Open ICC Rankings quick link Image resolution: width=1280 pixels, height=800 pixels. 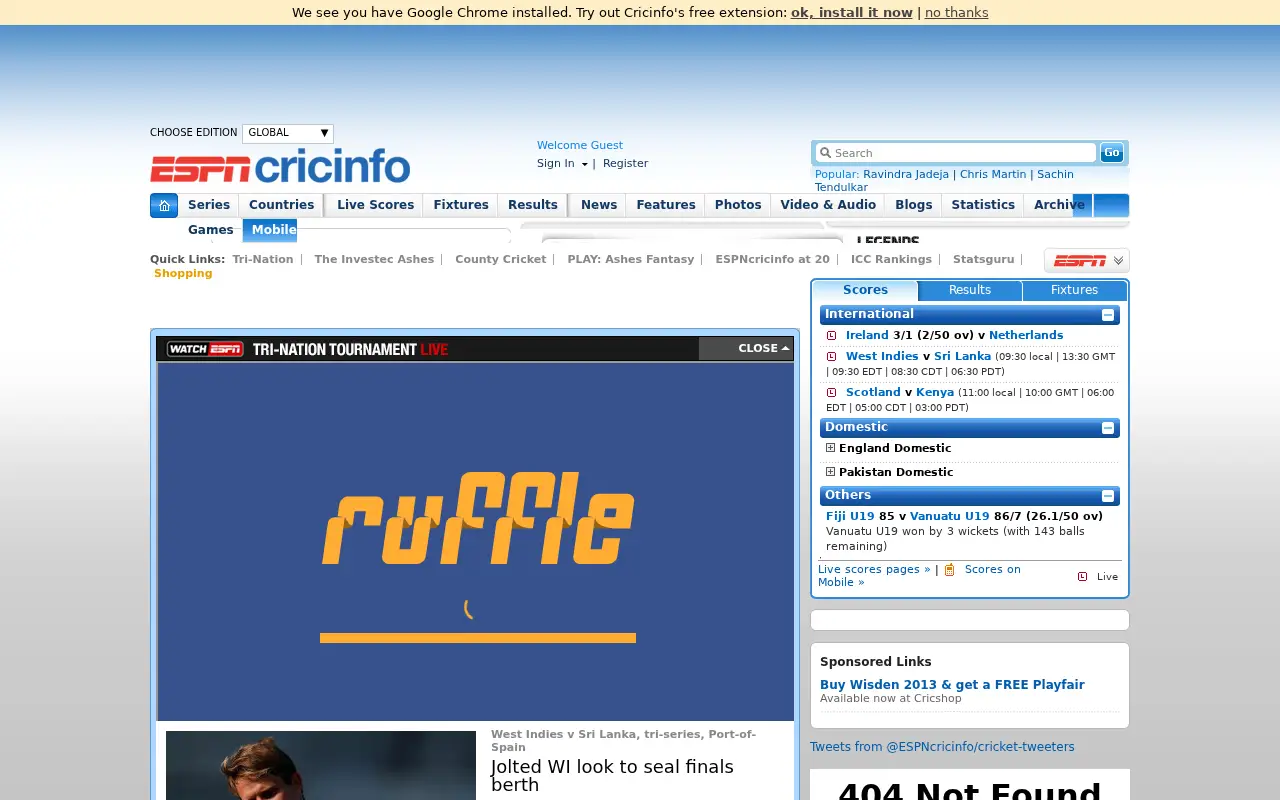891,259
